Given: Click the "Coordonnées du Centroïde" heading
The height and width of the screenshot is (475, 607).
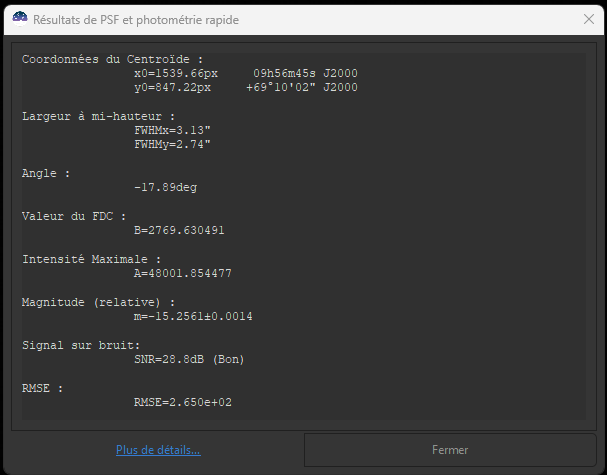Looking at the screenshot, I should [112, 59].
